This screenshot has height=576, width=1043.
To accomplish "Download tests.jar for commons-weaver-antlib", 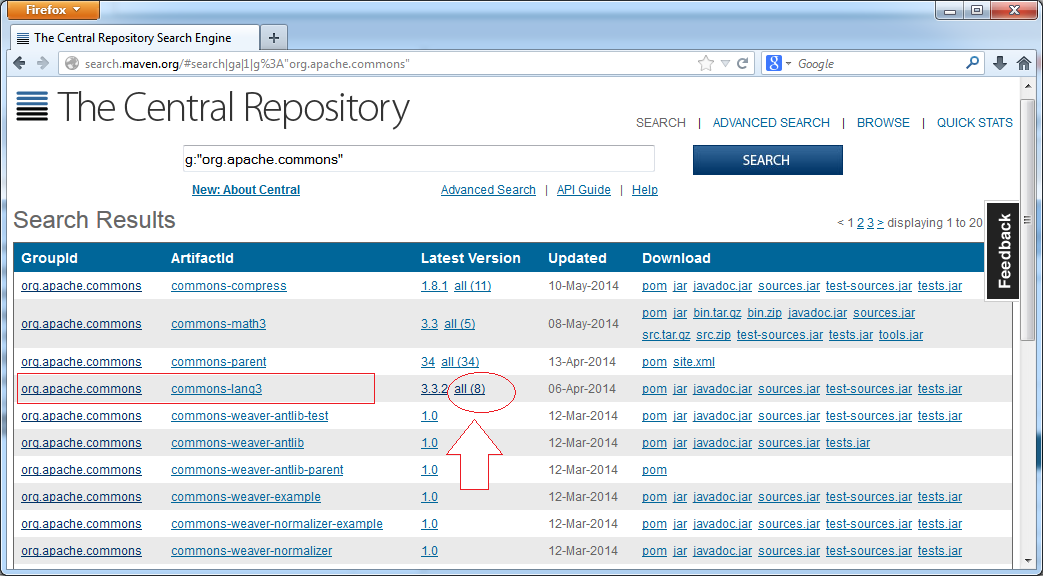I will (848, 443).
